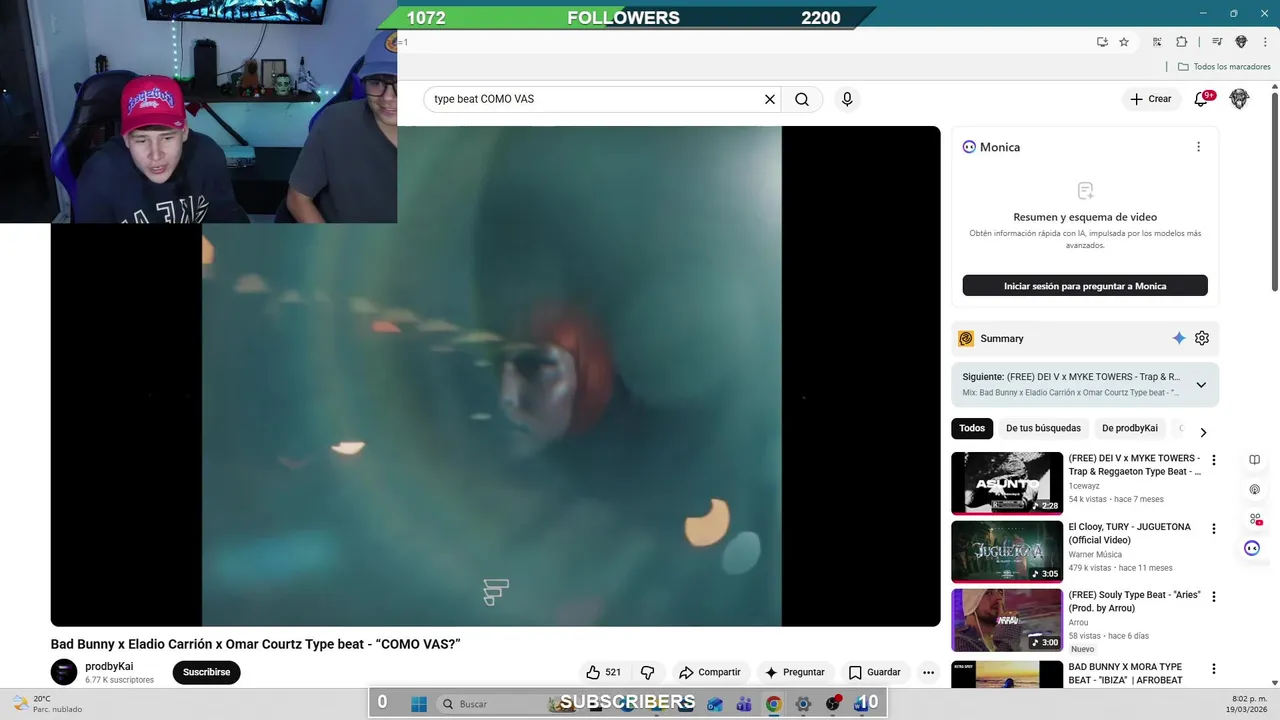This screenshot has height=720, width=1280.
Task: Save video with Guardar button
Action: (x=875, y=672)
